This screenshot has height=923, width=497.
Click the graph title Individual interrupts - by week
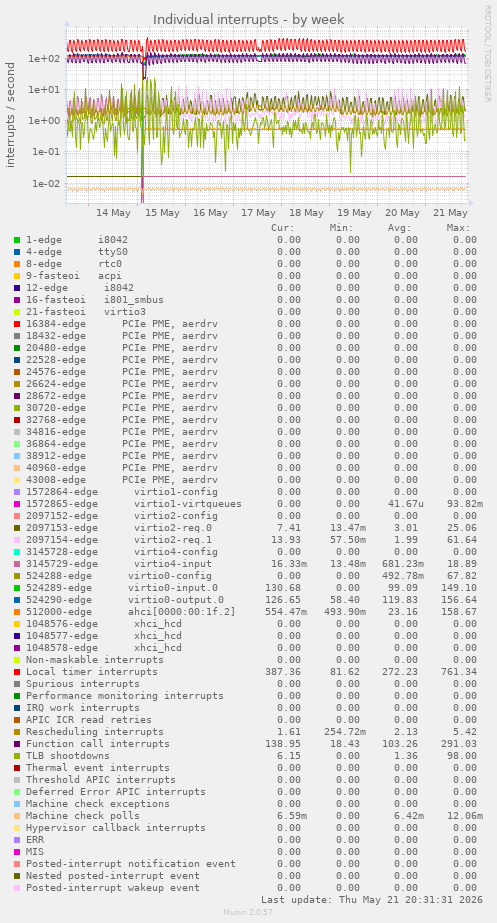[248, 19]
